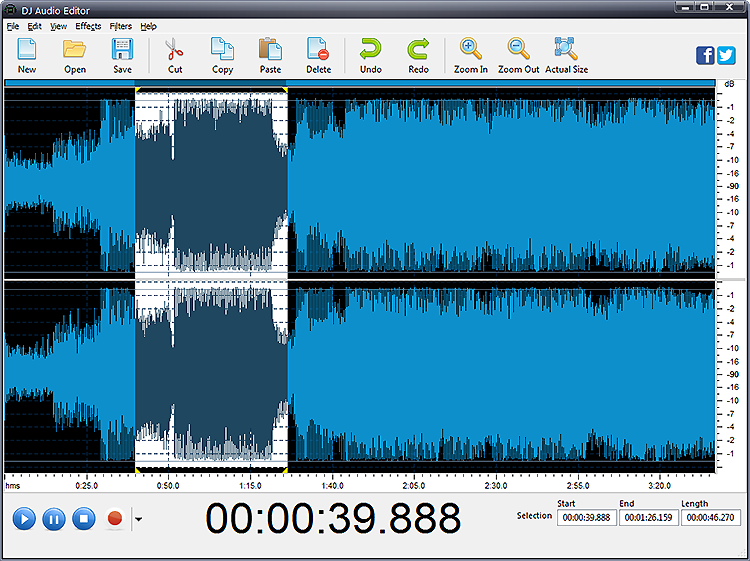Open the Edit menu
Screen dimensions: 750x561
click(34, 26)
